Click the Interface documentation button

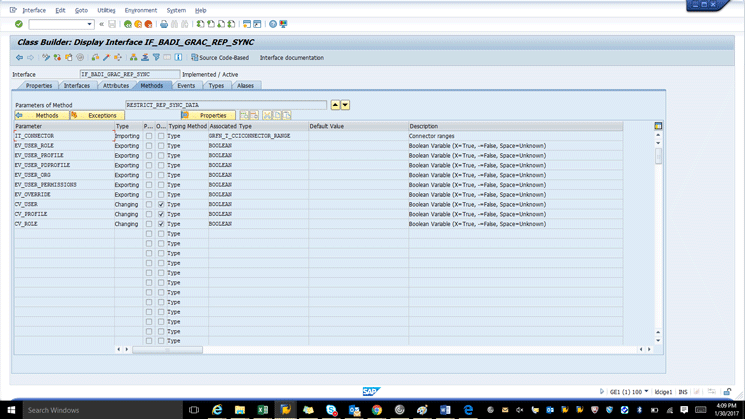pyautogui.click(x=292, y=57)
